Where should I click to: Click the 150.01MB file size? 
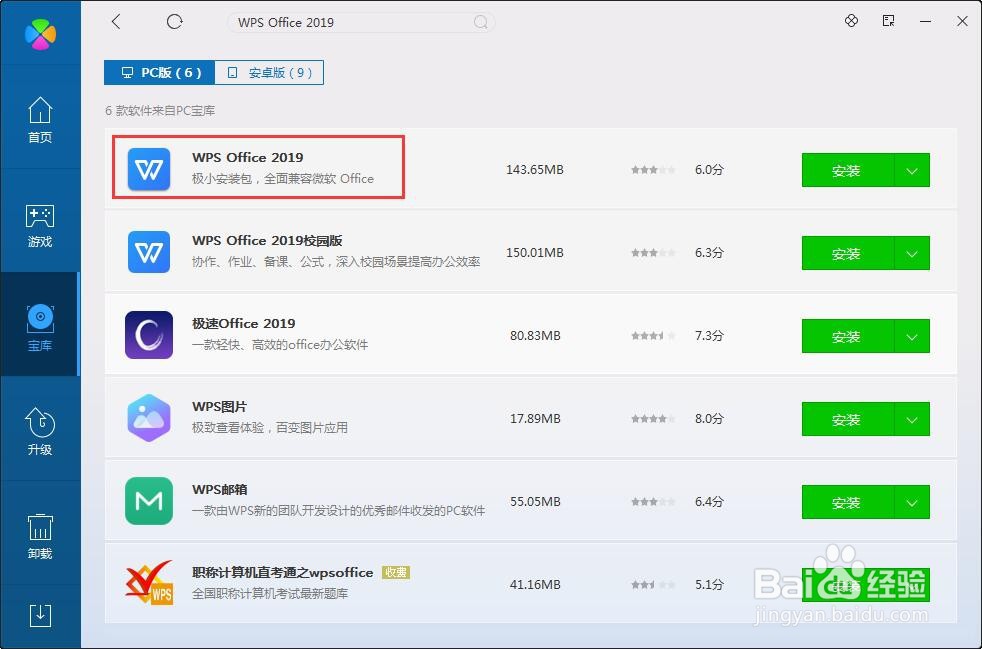[x=535, y=252]
